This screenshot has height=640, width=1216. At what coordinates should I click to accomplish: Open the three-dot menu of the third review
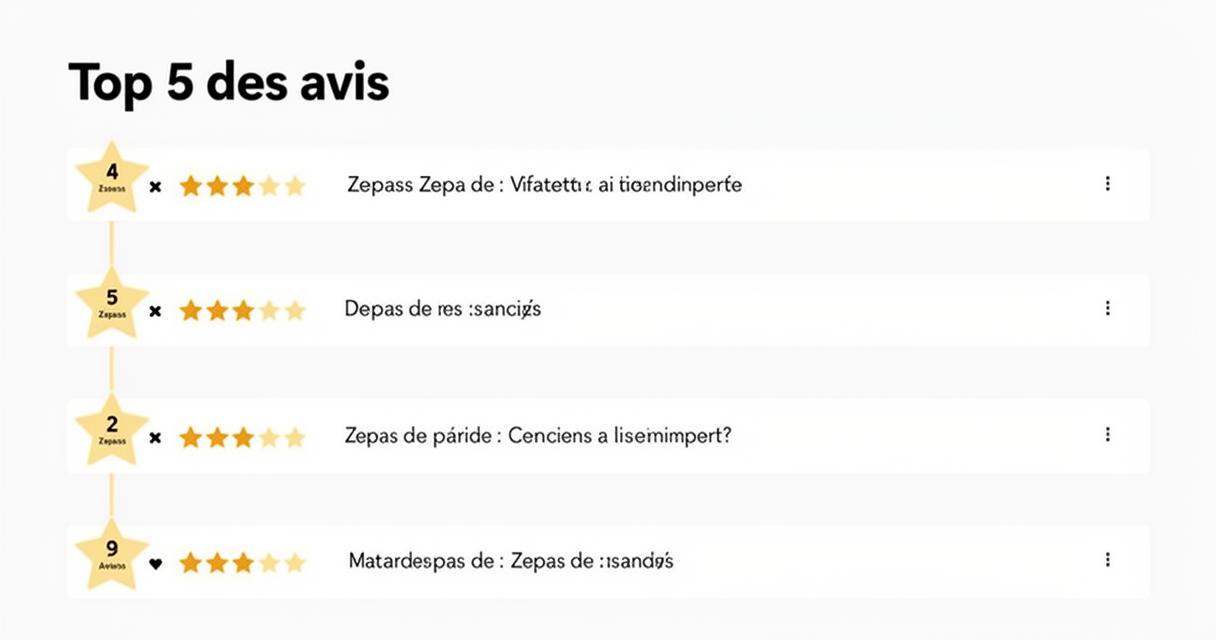(1107, 435)
